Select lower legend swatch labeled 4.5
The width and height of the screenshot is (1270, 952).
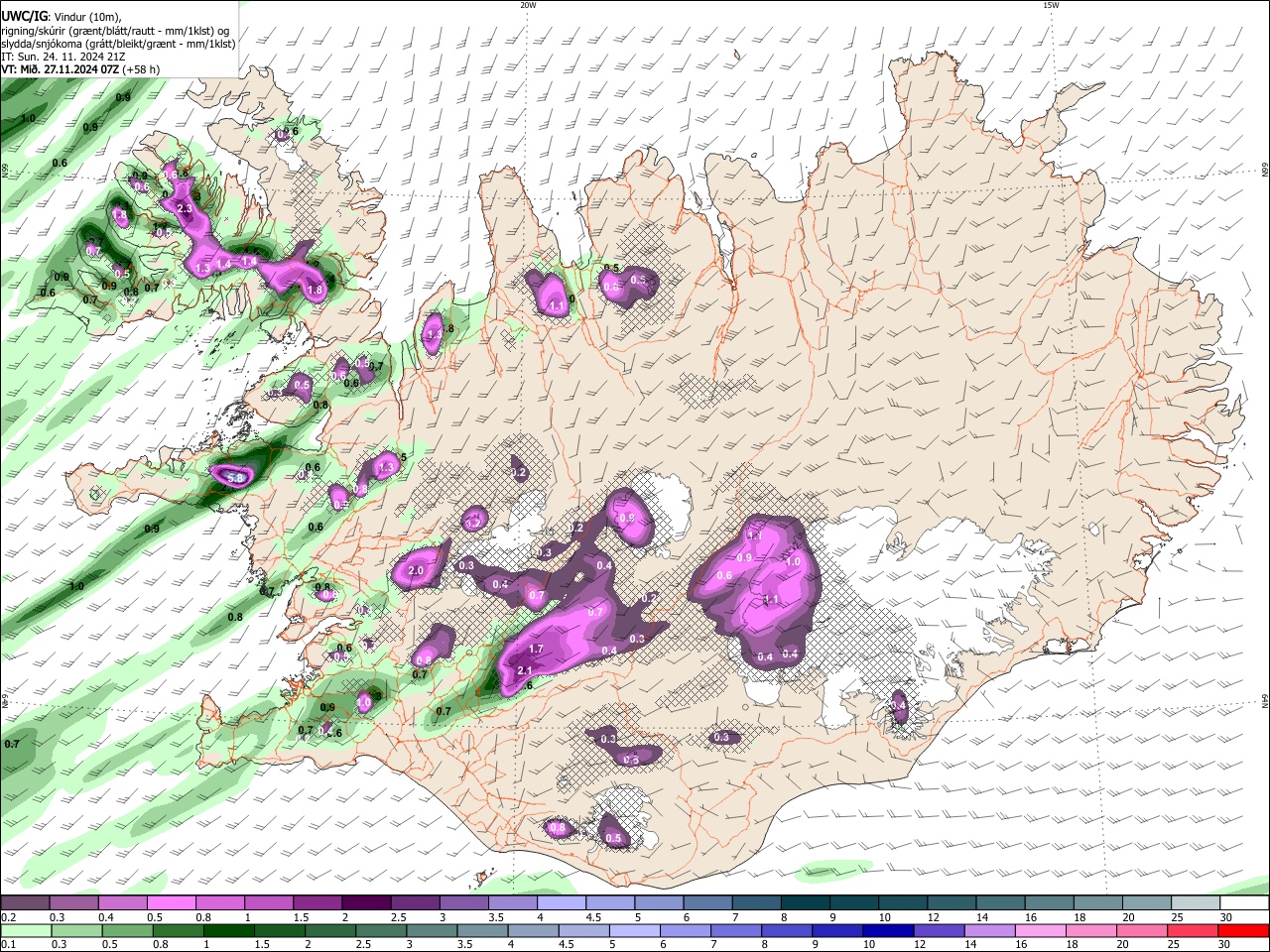582,930
